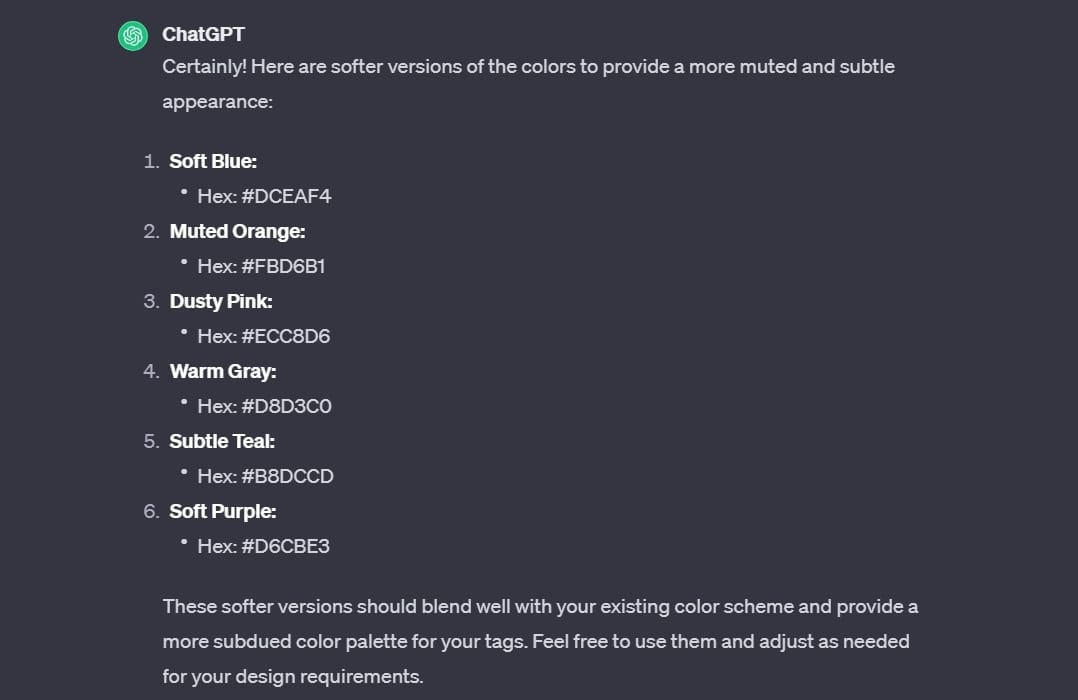Image resolution: width=1078 pixels, height=700 pixels.
Task: Click hex code #D6CBE3
Action: (285, 546)
